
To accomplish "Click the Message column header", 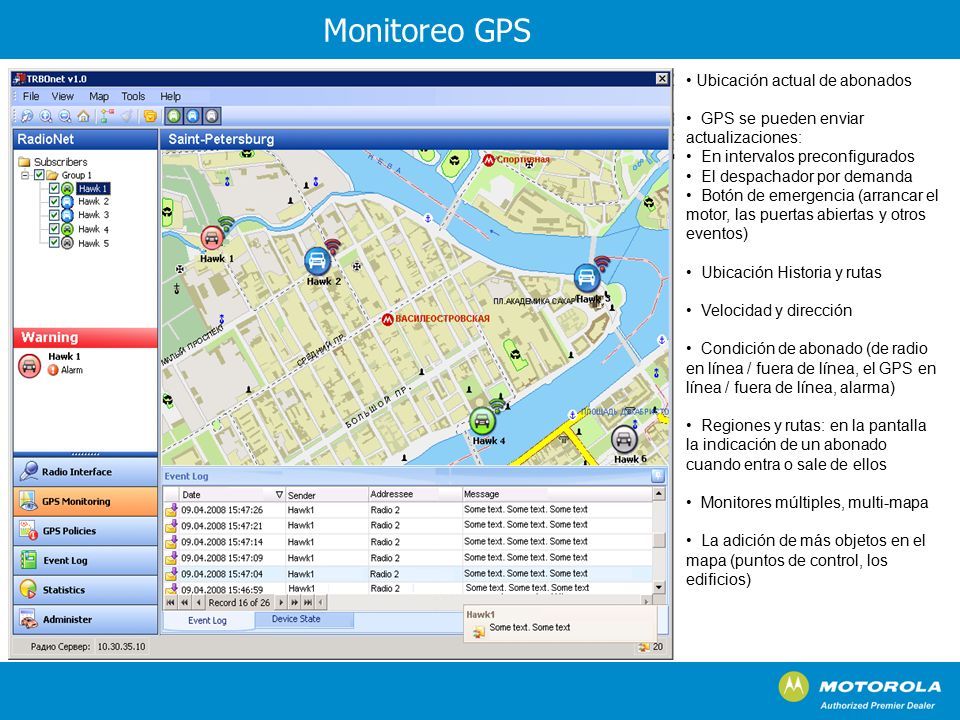I will pos(557,494).
